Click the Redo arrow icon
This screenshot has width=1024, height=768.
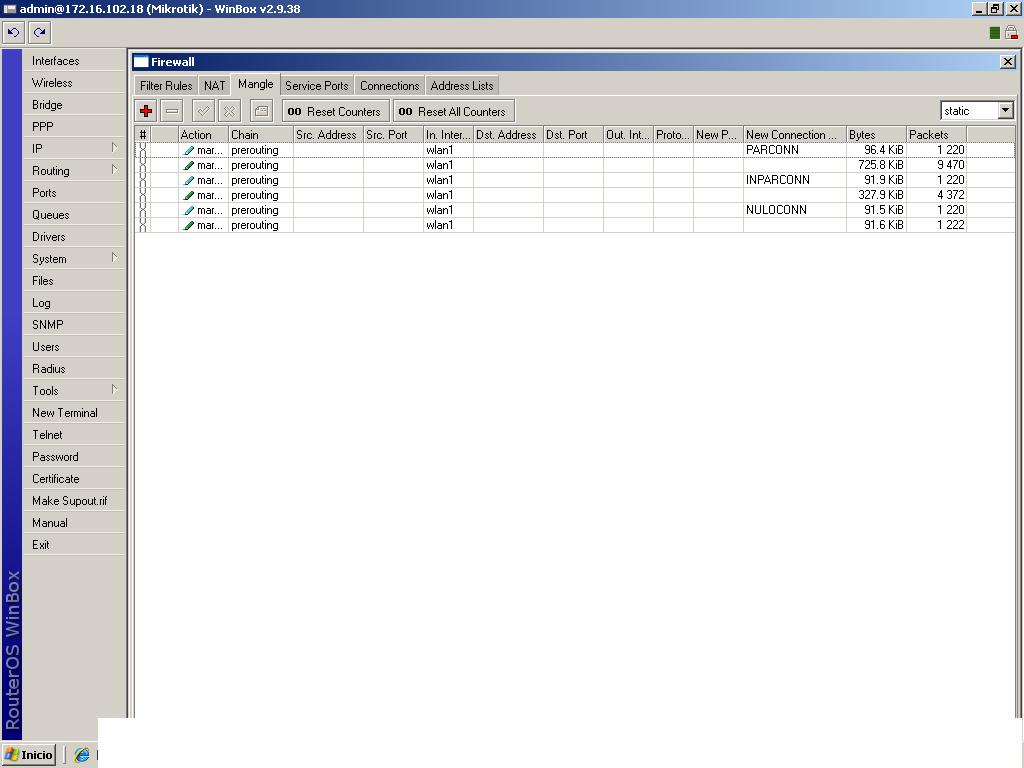pos(39,32)
